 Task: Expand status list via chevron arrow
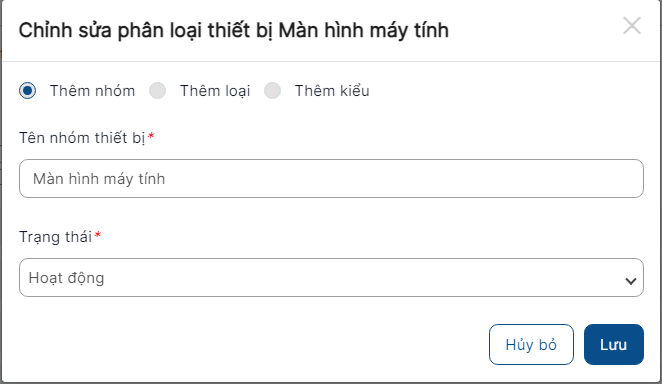(631, 281)
